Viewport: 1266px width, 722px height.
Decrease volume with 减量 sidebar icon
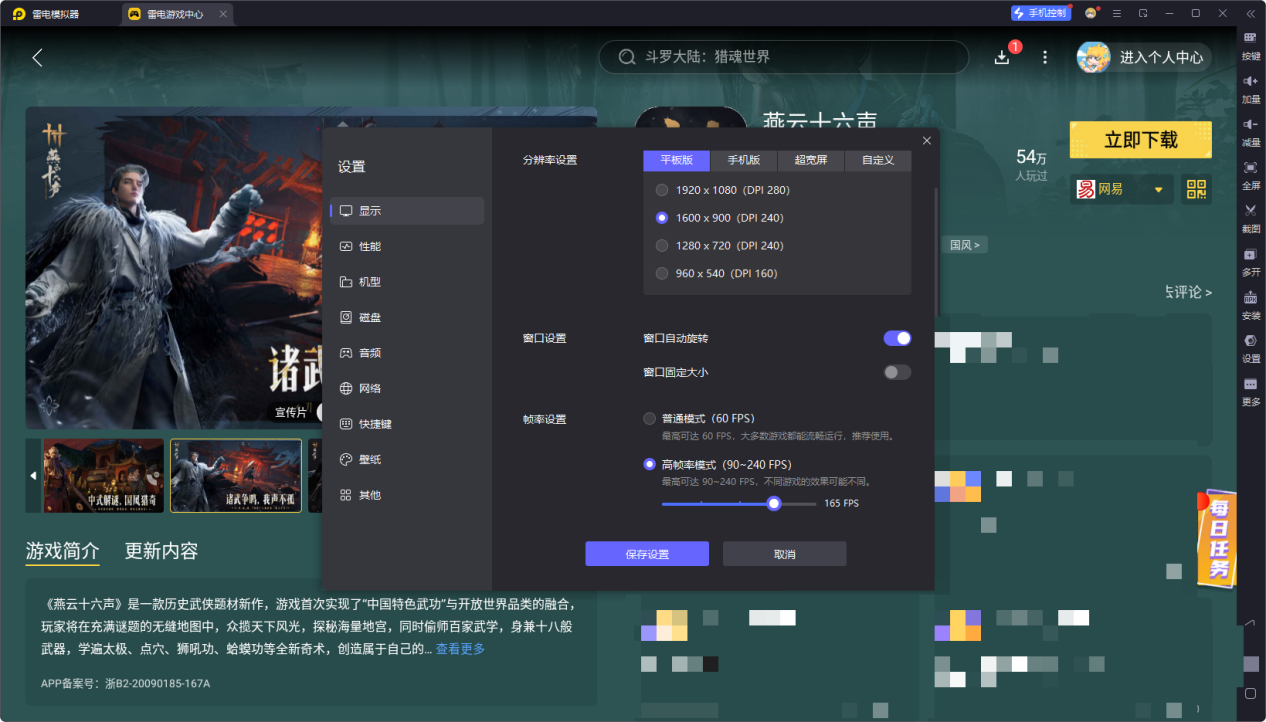point(1251,131)
